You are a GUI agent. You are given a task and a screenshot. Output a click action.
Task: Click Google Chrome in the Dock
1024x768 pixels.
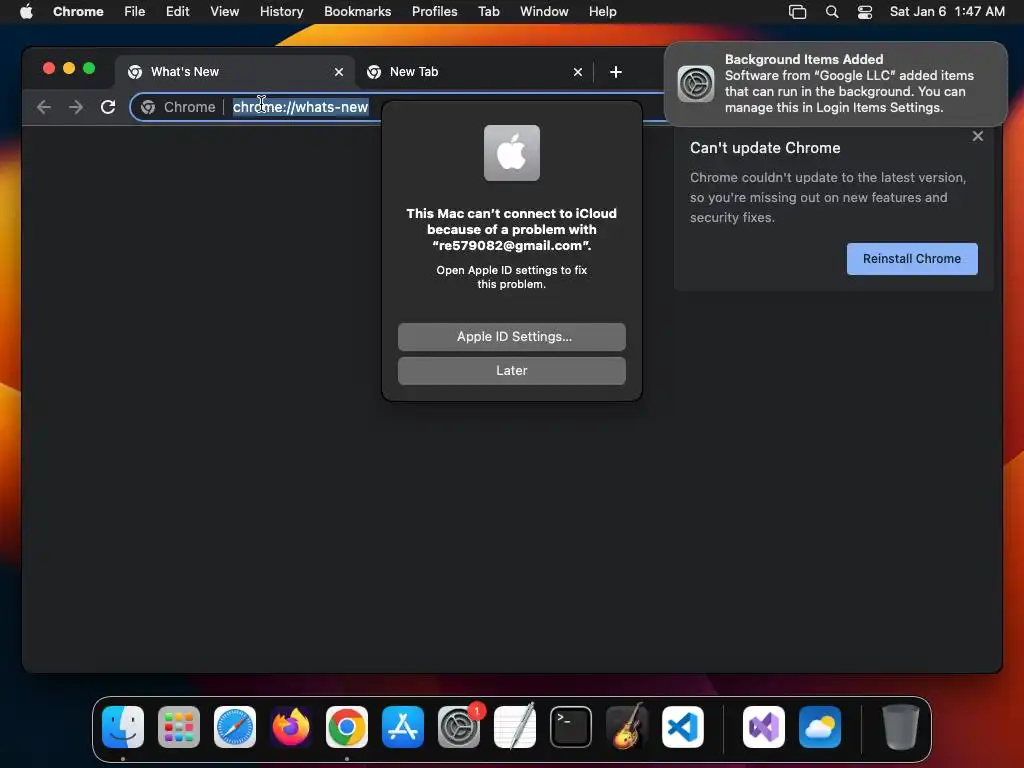coord(347,727)
